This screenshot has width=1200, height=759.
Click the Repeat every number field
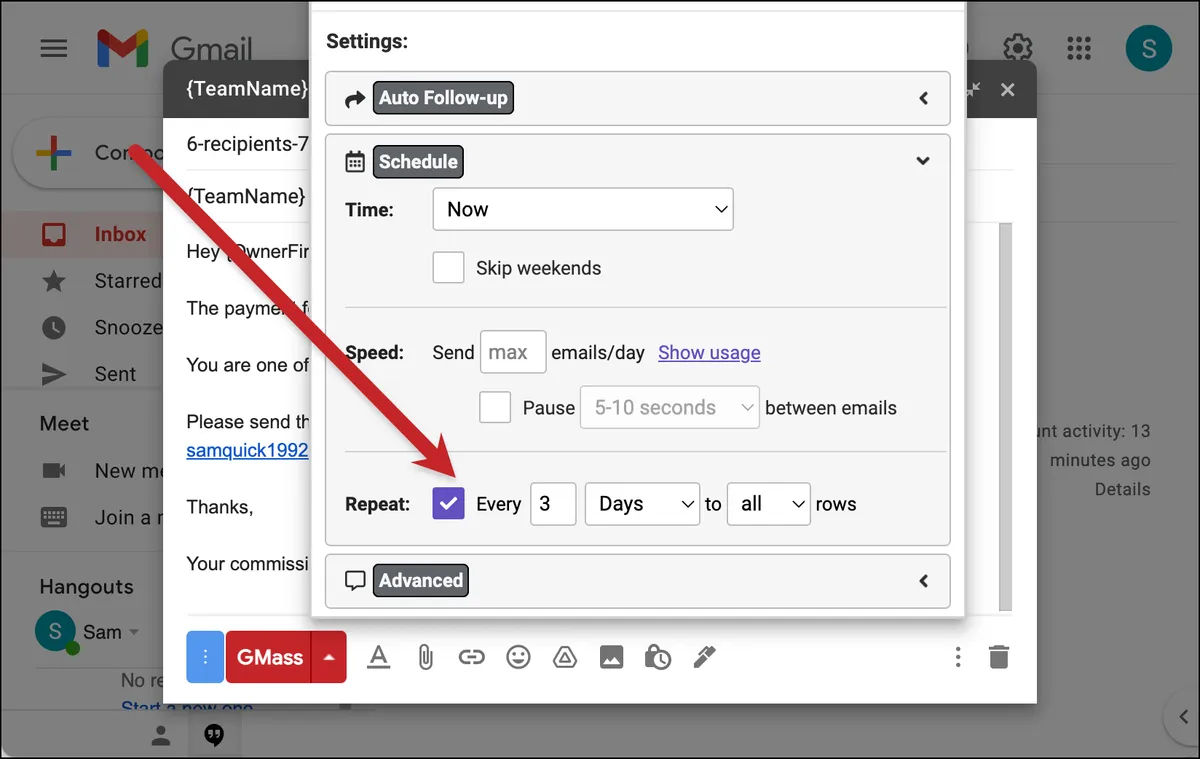[553, 504]
